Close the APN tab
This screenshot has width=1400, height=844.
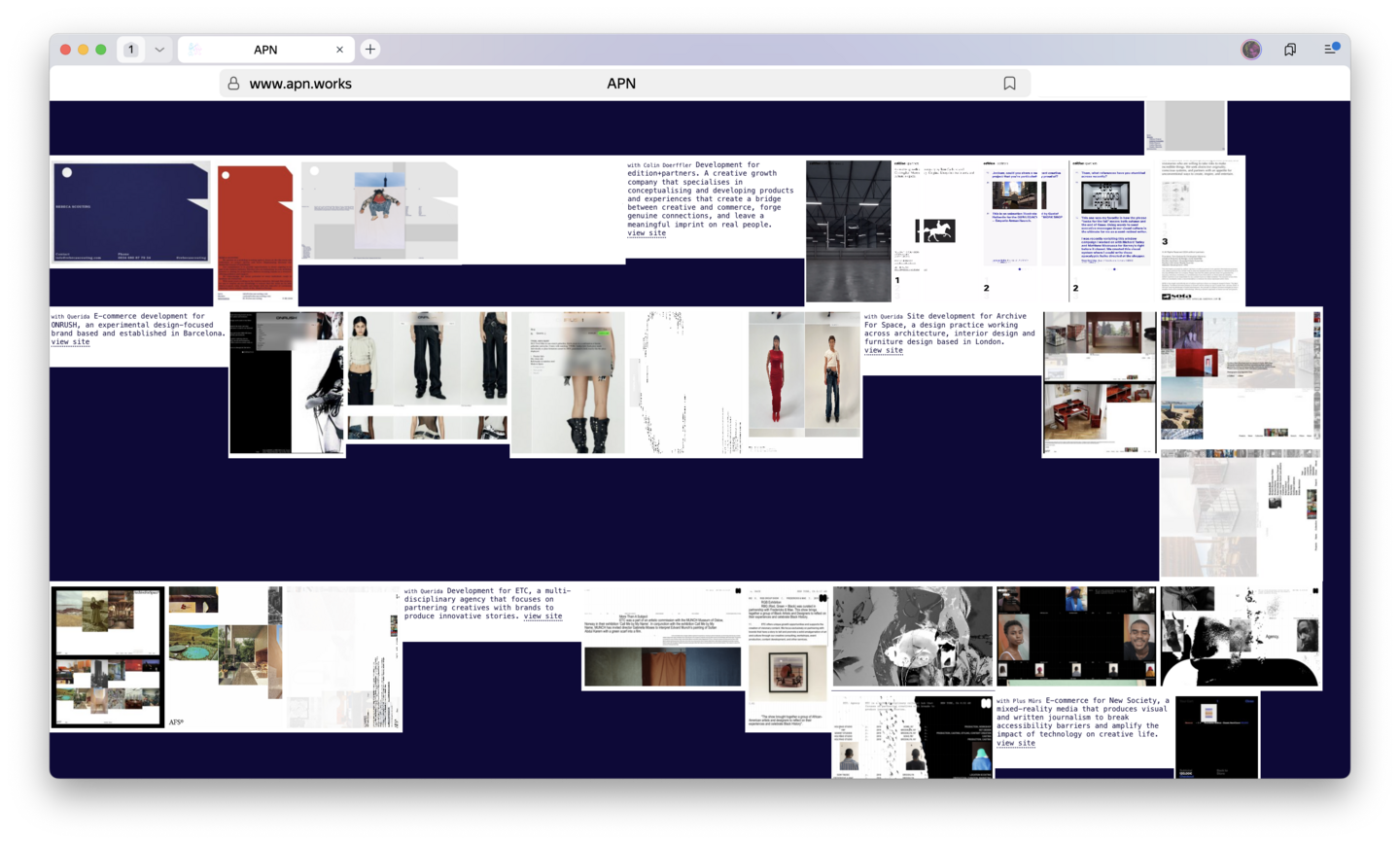pos(339,50)
